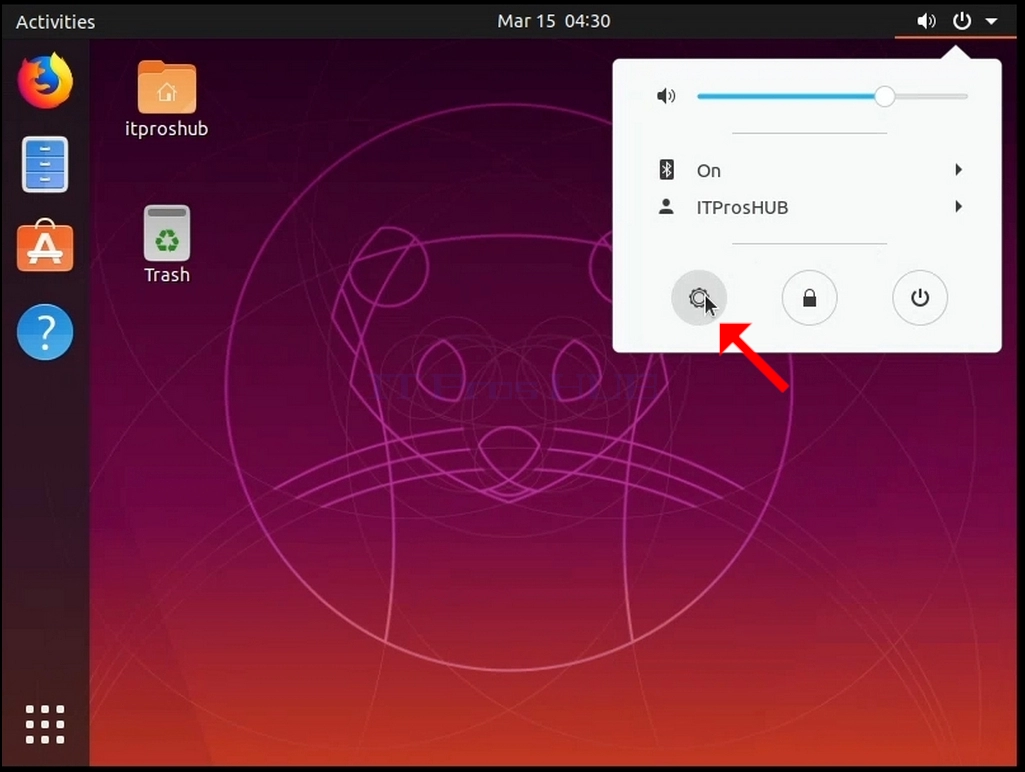Set volume via the slider track
Image resolution: width=1025 pixels, height=772 pixels.
832,96
